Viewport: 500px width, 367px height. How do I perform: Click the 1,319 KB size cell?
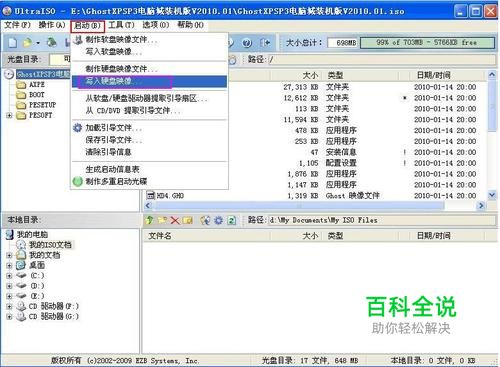click(303, 196)
